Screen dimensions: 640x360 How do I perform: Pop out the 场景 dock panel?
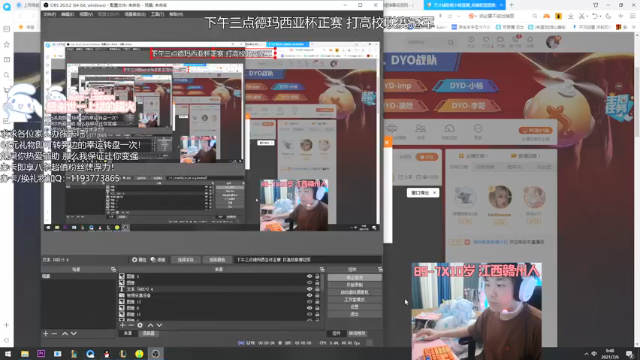(x=113, y=269)
